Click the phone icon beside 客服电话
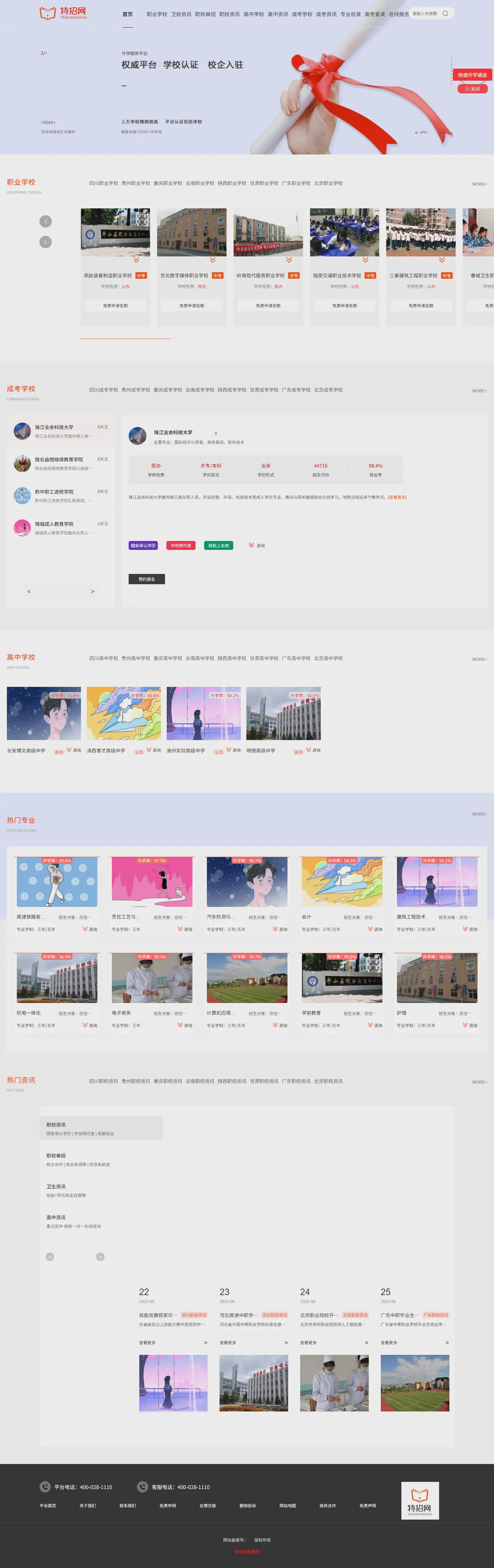 142,1486
